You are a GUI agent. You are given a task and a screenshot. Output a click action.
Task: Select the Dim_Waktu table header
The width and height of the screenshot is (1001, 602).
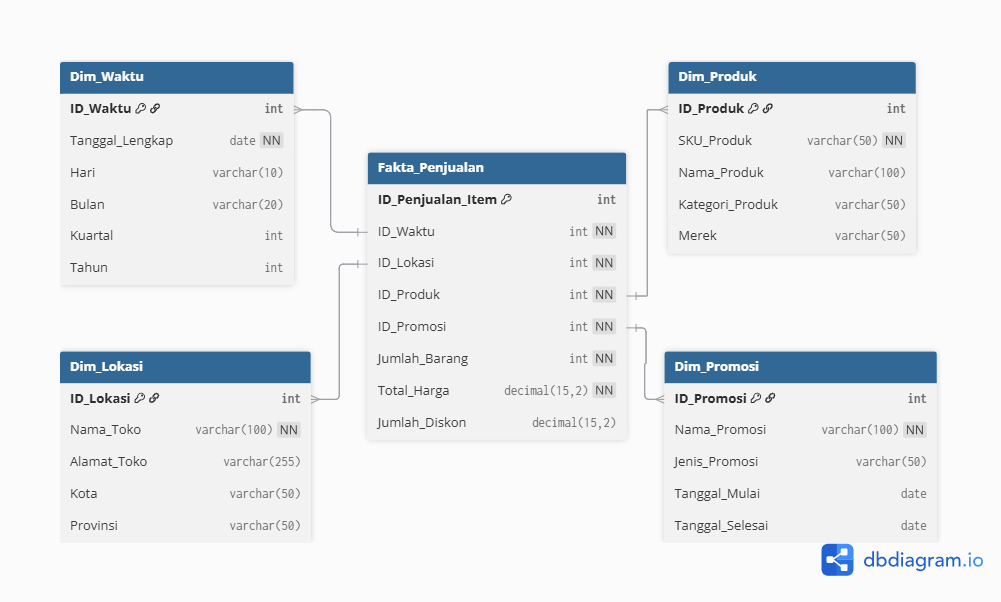pyautogui.click(x=177, y=77)
